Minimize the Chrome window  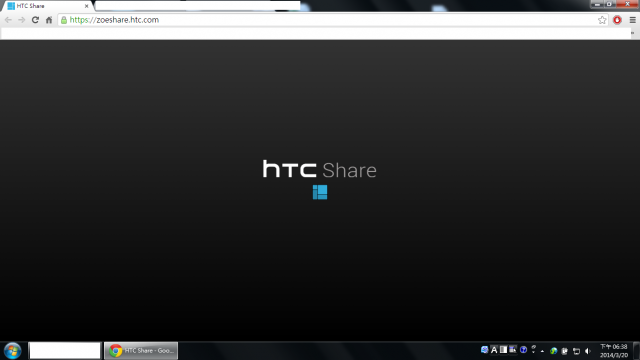pos(597,4)
